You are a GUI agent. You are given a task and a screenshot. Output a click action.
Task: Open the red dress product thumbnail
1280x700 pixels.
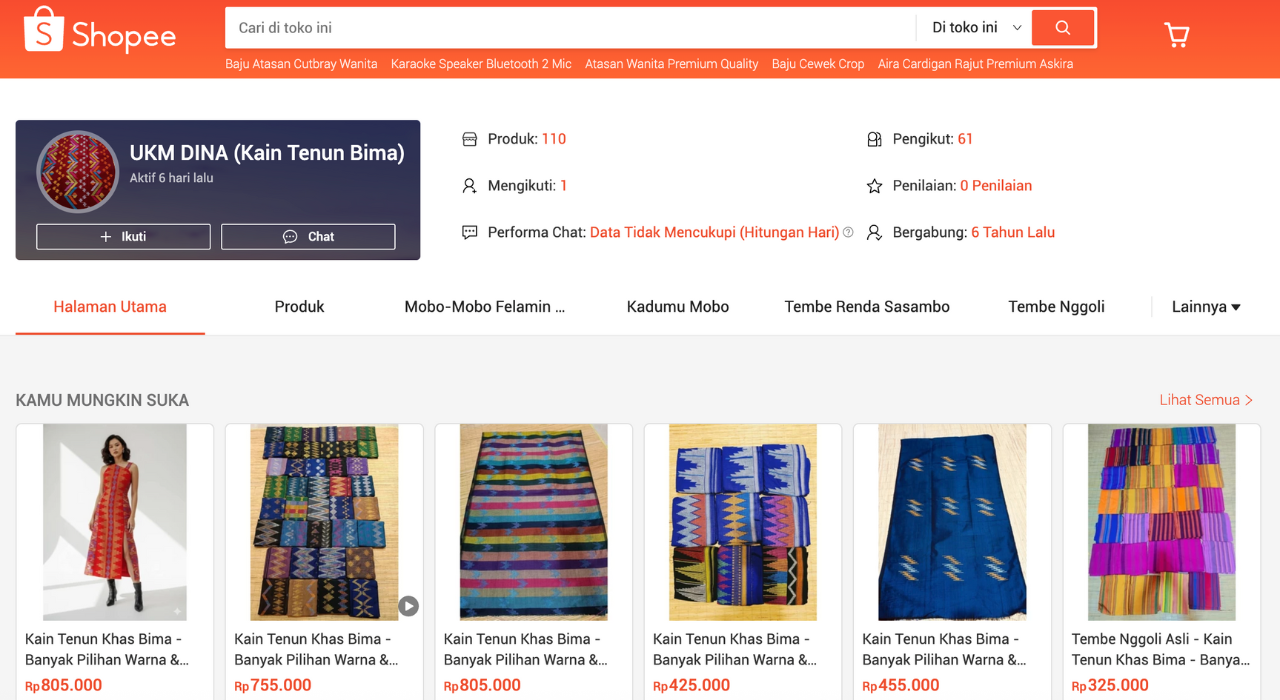[115, 522]
